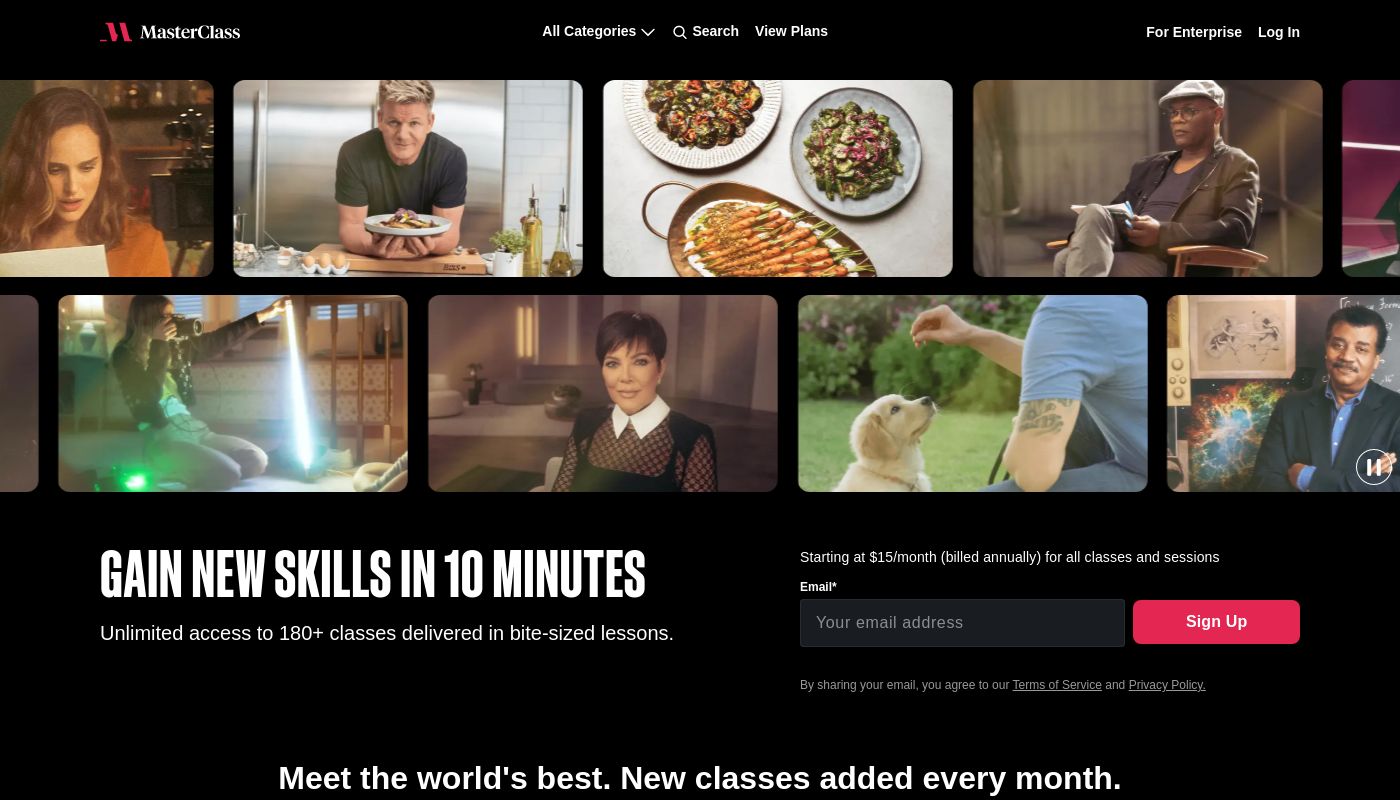Open the All Categories menu
Screen dimensions: 1400x800
tap(598, 31)
